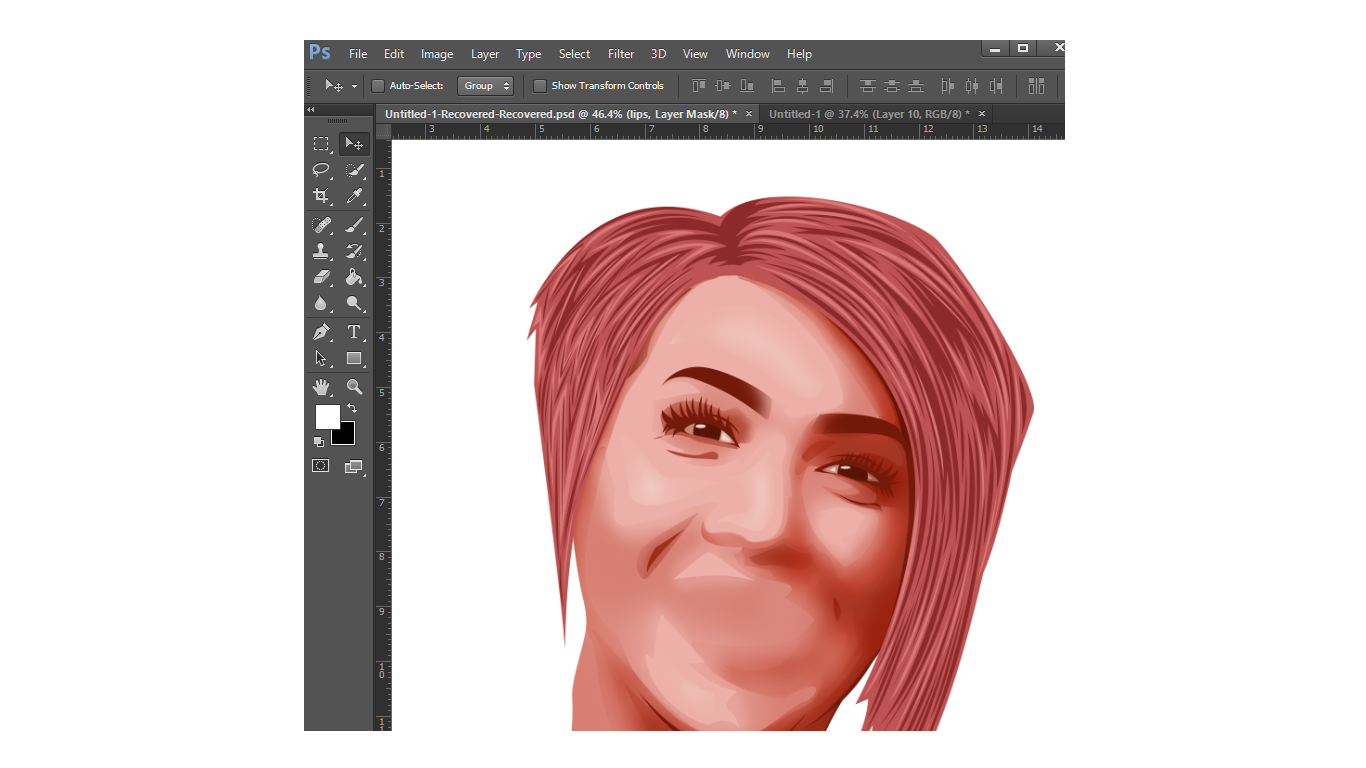
Task: Collapse the toolbox with double-arrow
Action: pos(310,109)
